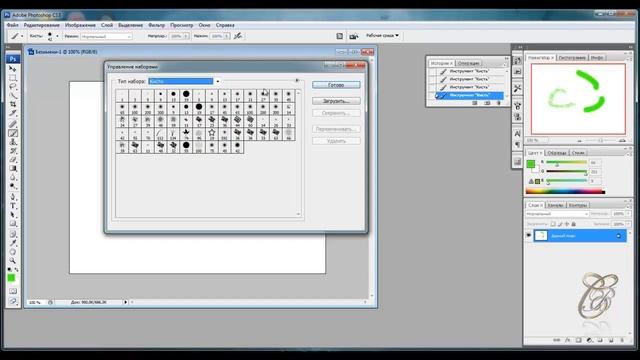Open Preset Manager flyout arrow menu
This screenshot has height=360, width=640.
tap(297, 80)
